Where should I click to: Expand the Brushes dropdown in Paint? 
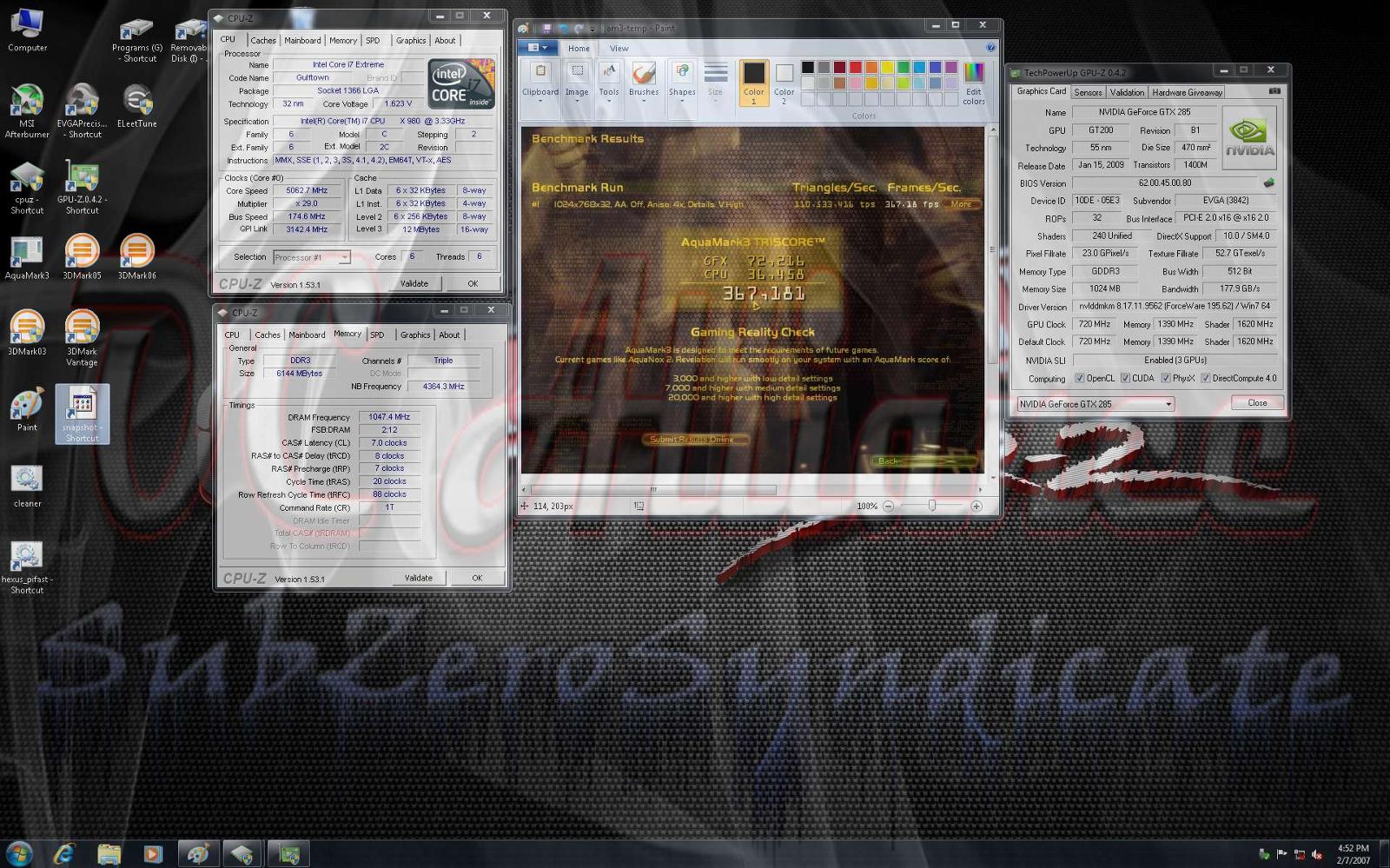tap(644, 83)
